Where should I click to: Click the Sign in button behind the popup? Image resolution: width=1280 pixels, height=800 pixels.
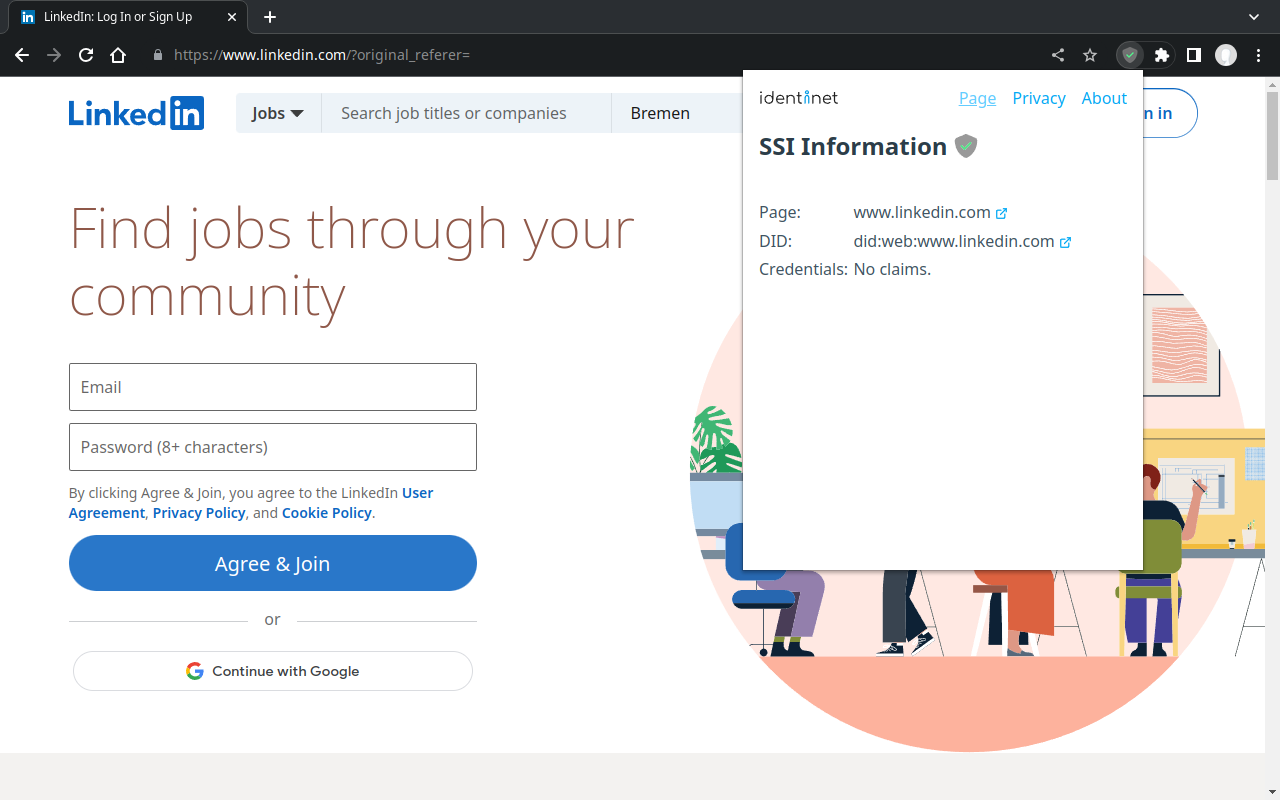tap(1170, 113)
